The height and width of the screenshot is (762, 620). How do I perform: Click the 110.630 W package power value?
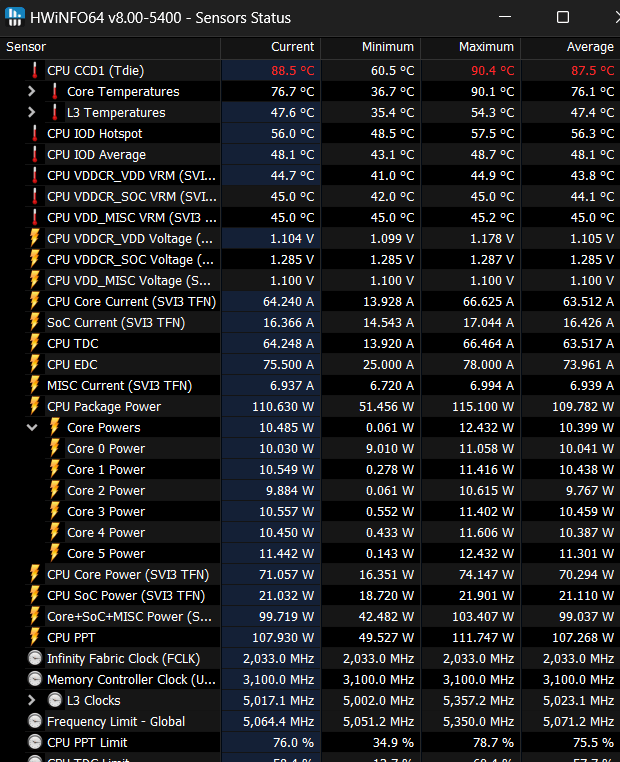(x=283, y=406)
